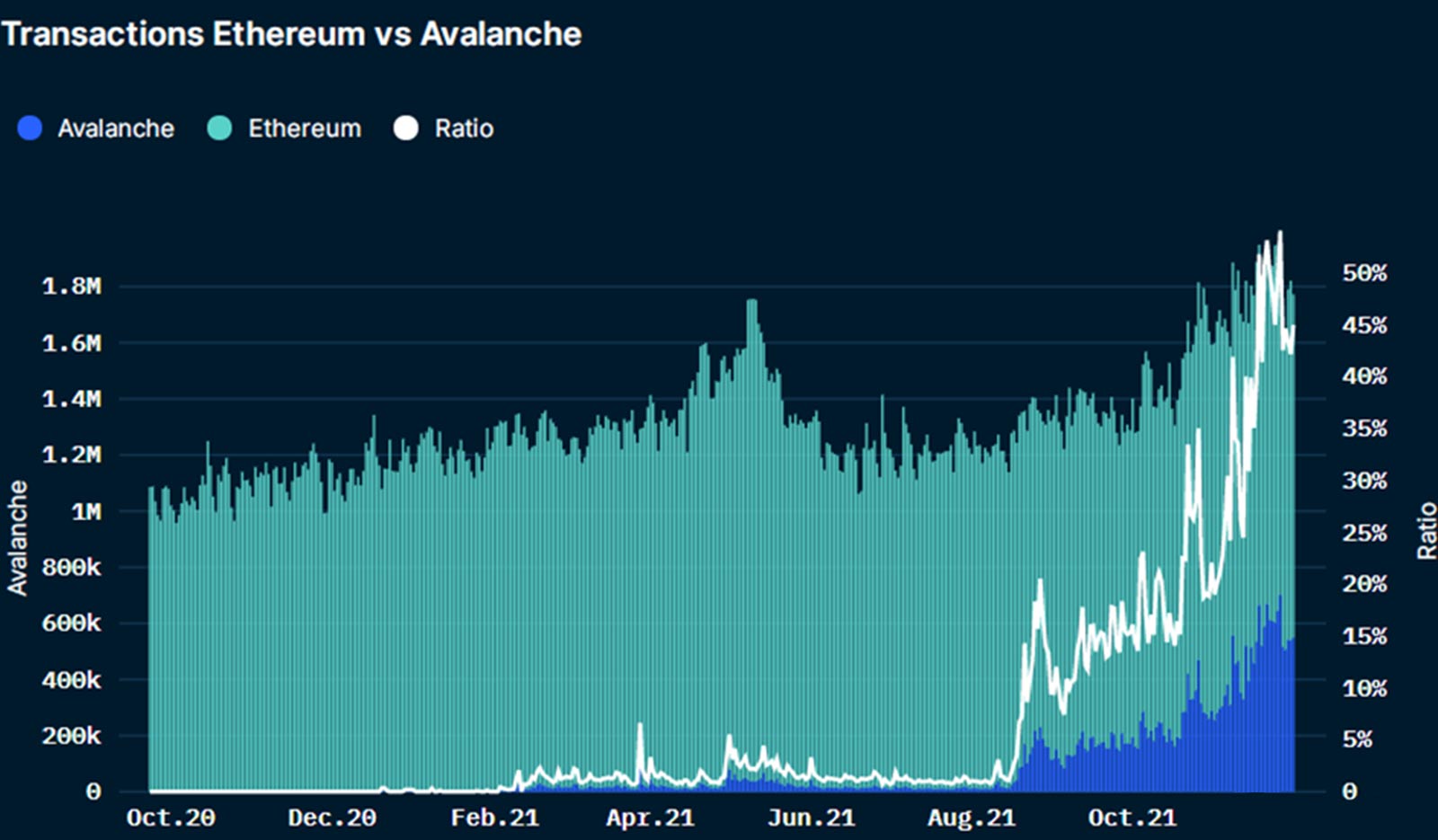1438x840 pixels.
Task: Click the 1.4M left axis label
Action: (72, 399)
